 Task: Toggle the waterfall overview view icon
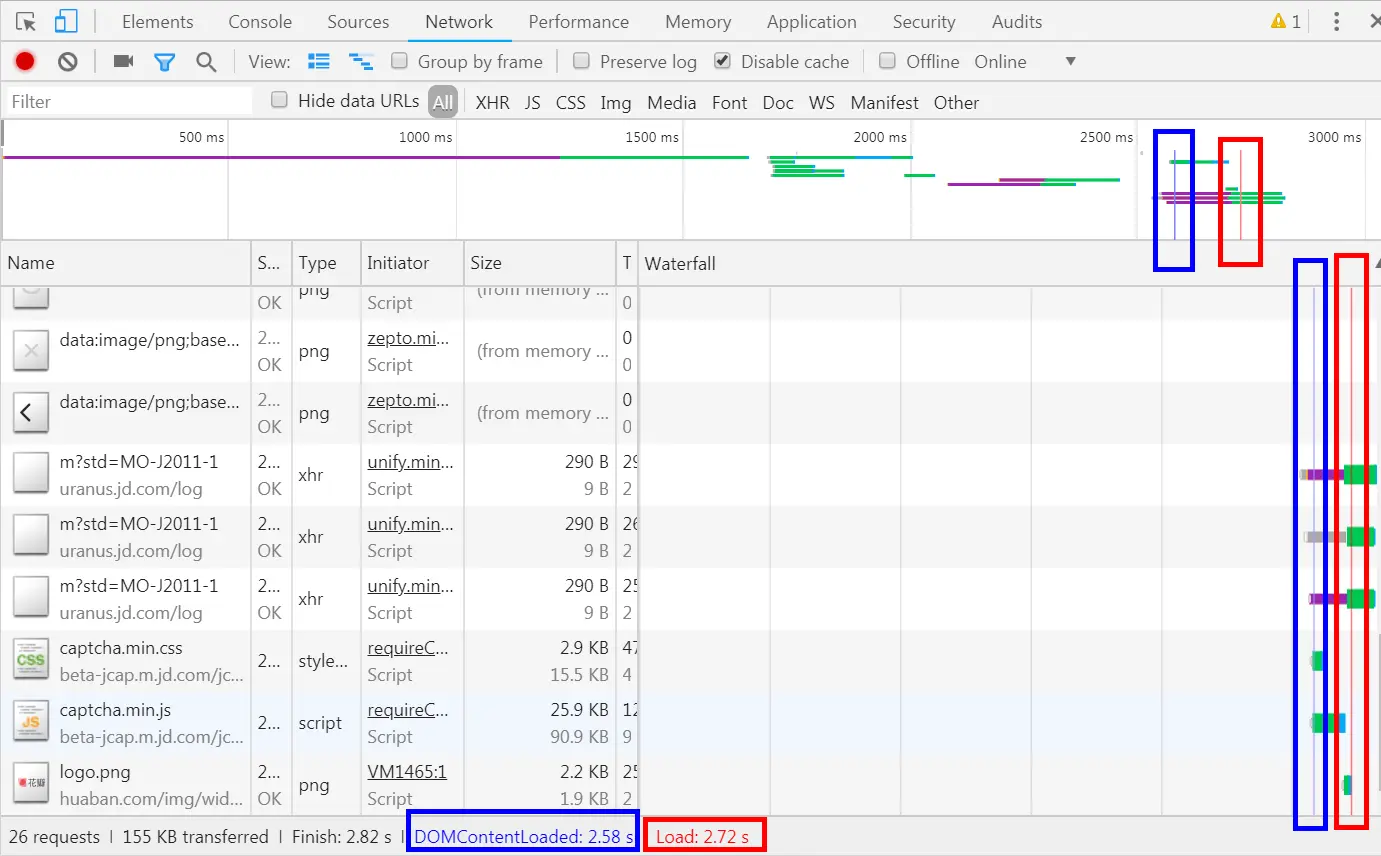pos(360,62)
